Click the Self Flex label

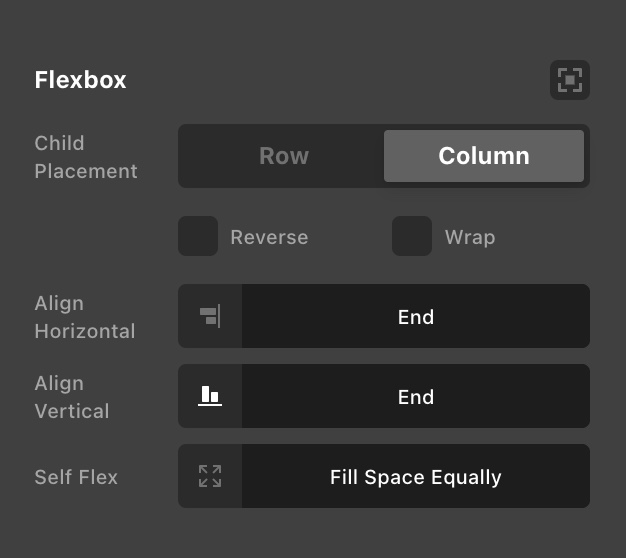(x=76, y=477)
